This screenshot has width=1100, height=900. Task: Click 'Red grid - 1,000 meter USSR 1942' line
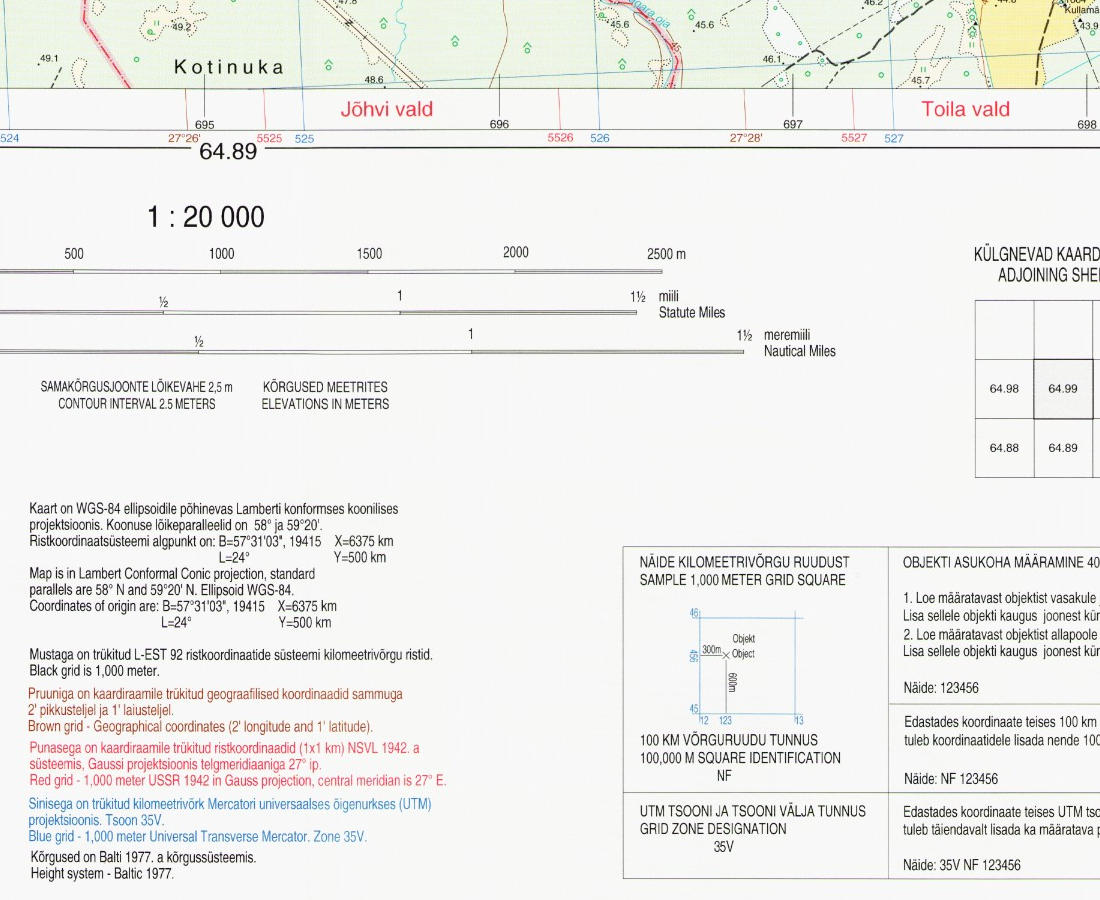(x=238, y=780)
